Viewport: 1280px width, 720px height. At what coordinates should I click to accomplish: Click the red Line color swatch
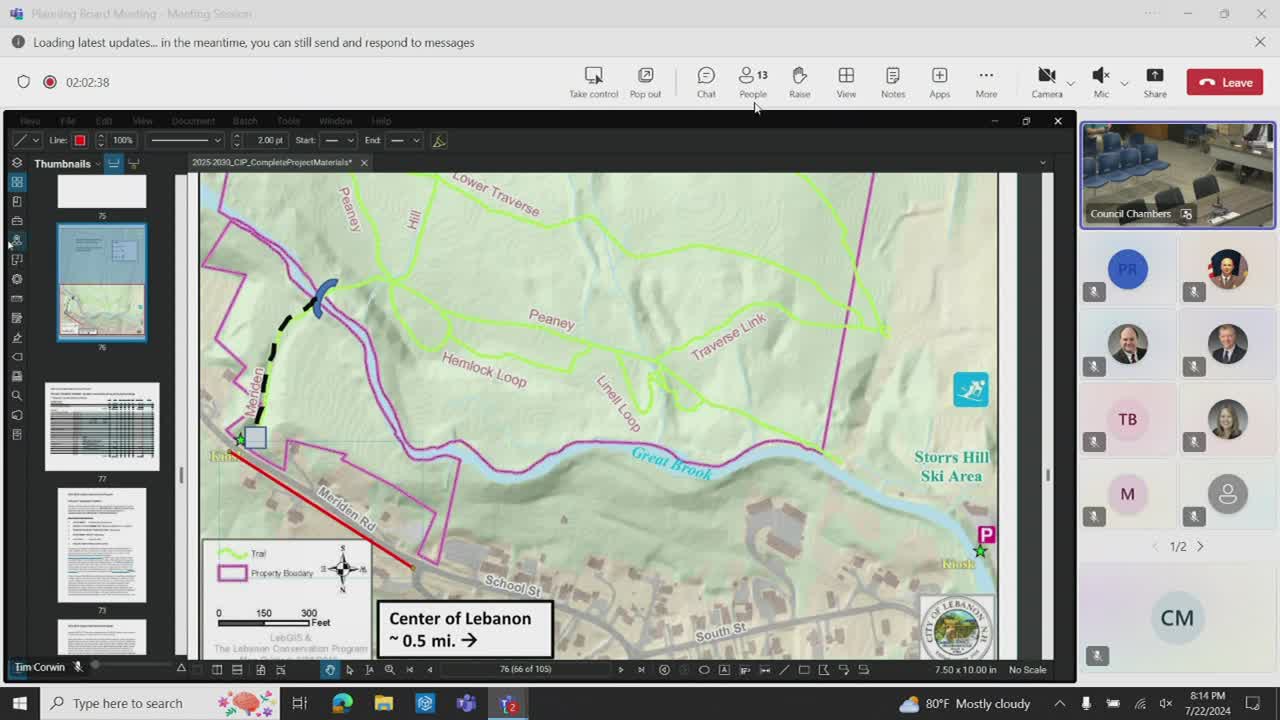tap(80, 141)
